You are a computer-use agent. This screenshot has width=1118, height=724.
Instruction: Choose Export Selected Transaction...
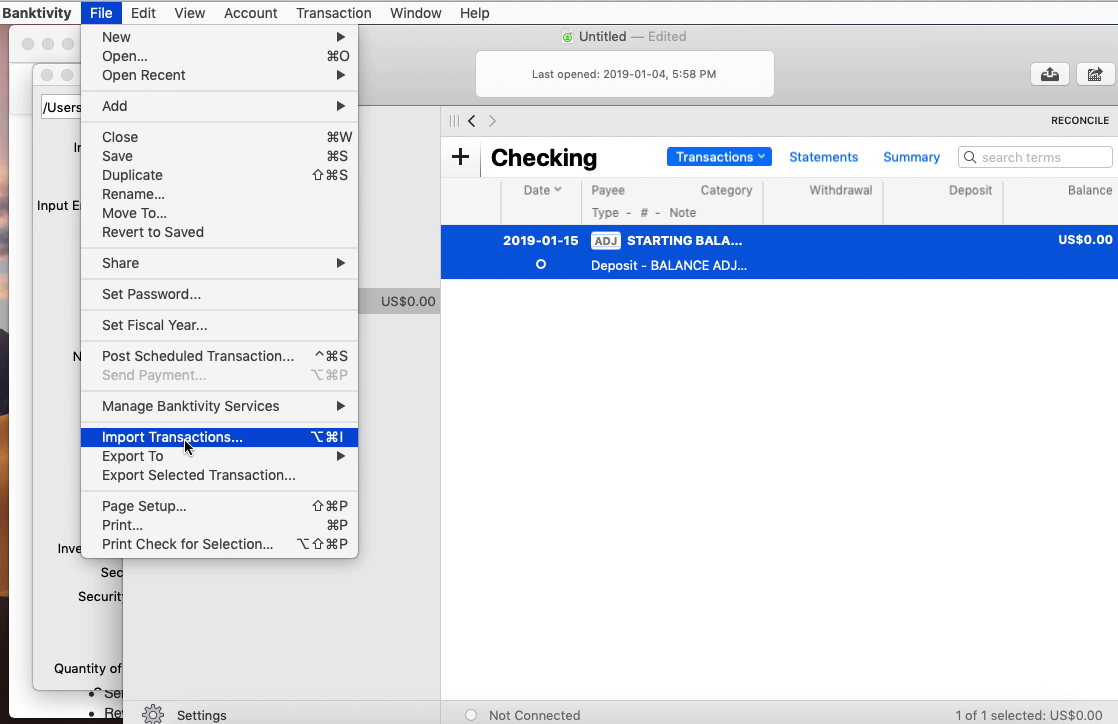(219, 476)
